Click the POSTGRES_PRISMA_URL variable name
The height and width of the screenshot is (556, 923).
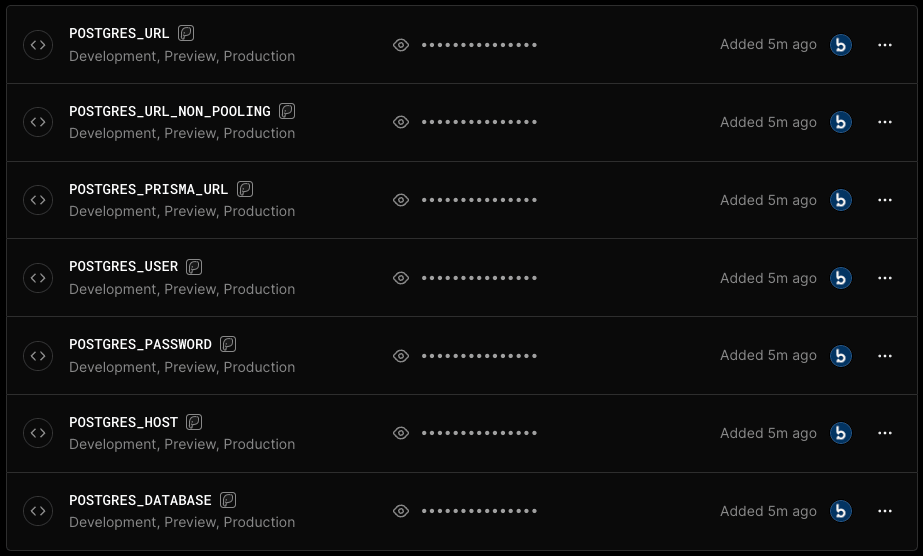(x=148, y=189)
